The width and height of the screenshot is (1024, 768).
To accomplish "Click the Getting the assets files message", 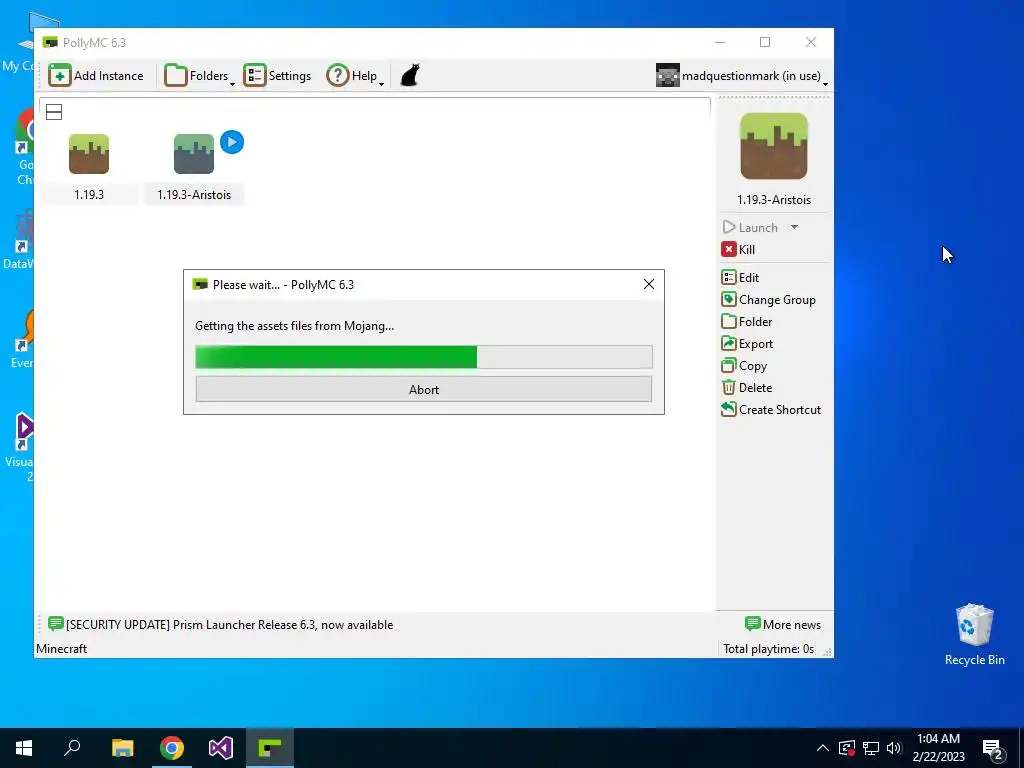I will tap(295, 326).
